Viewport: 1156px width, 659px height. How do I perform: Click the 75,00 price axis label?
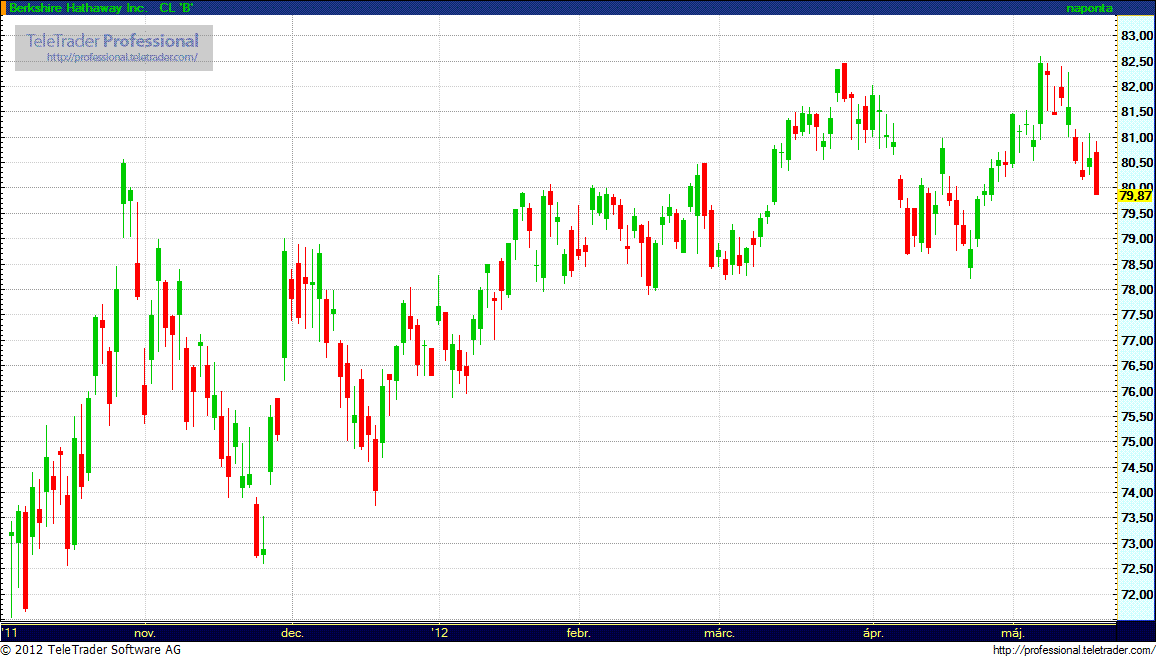pyautogui.click(x=1136, y=442)
